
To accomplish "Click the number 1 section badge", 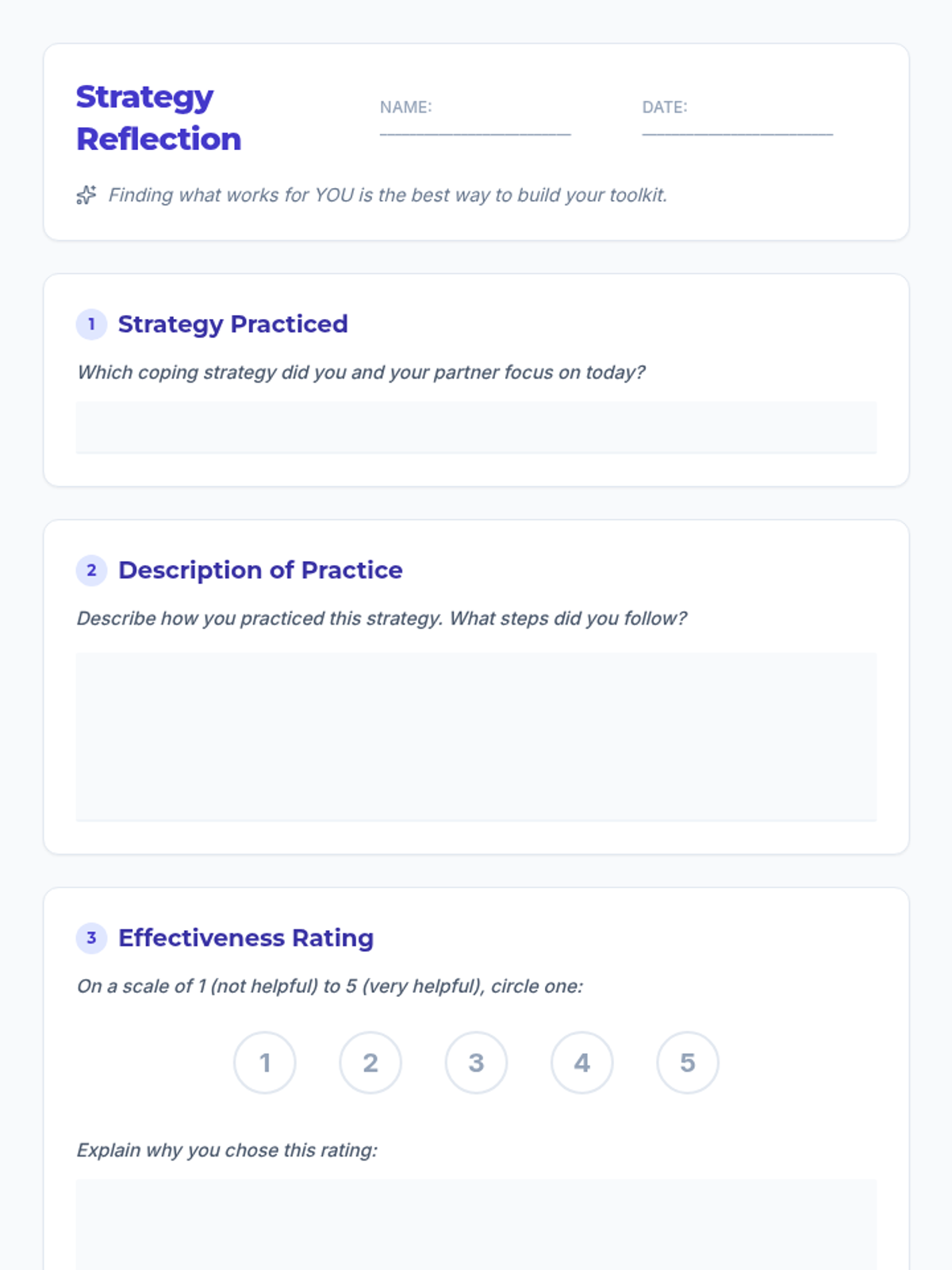I will 91,325.
